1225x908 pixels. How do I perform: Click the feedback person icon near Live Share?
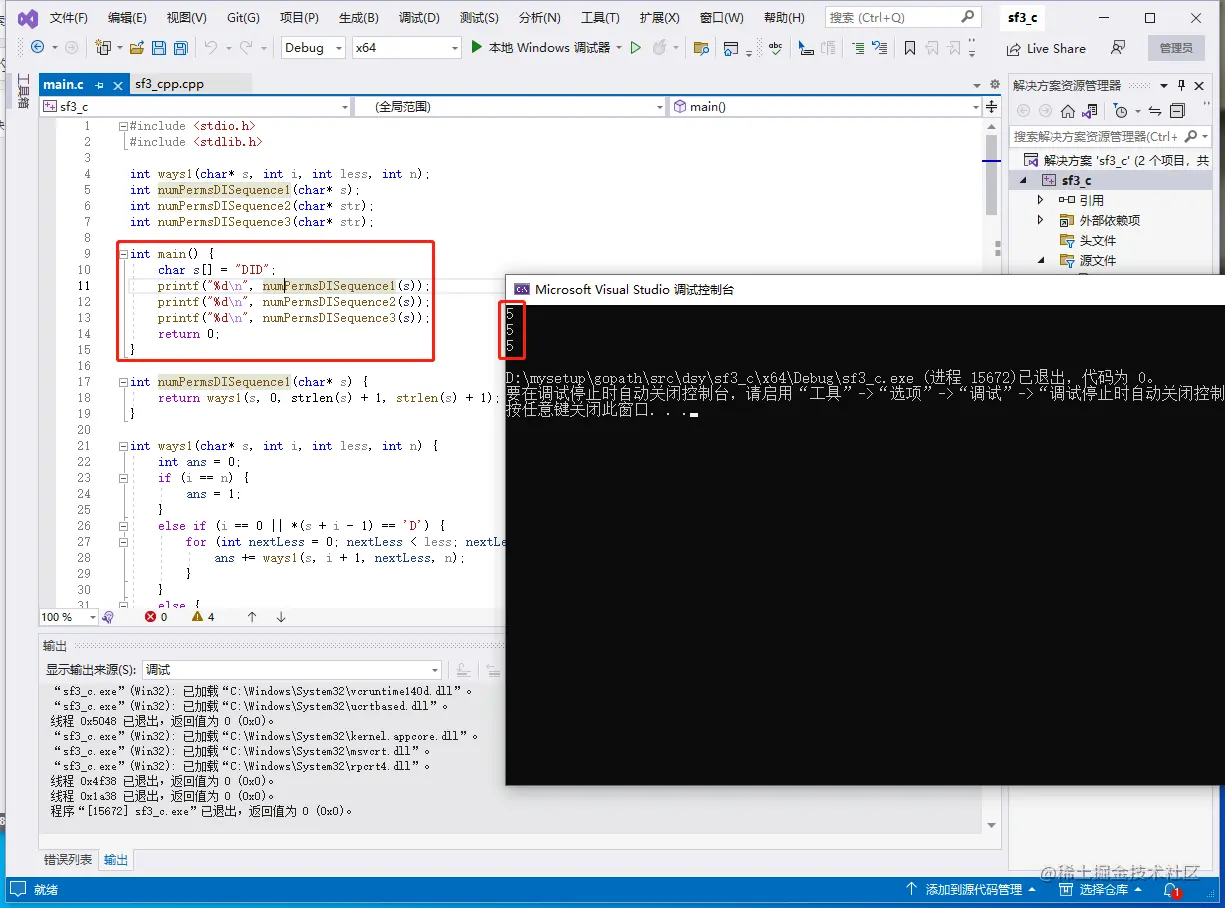[x=1118, y=48]
